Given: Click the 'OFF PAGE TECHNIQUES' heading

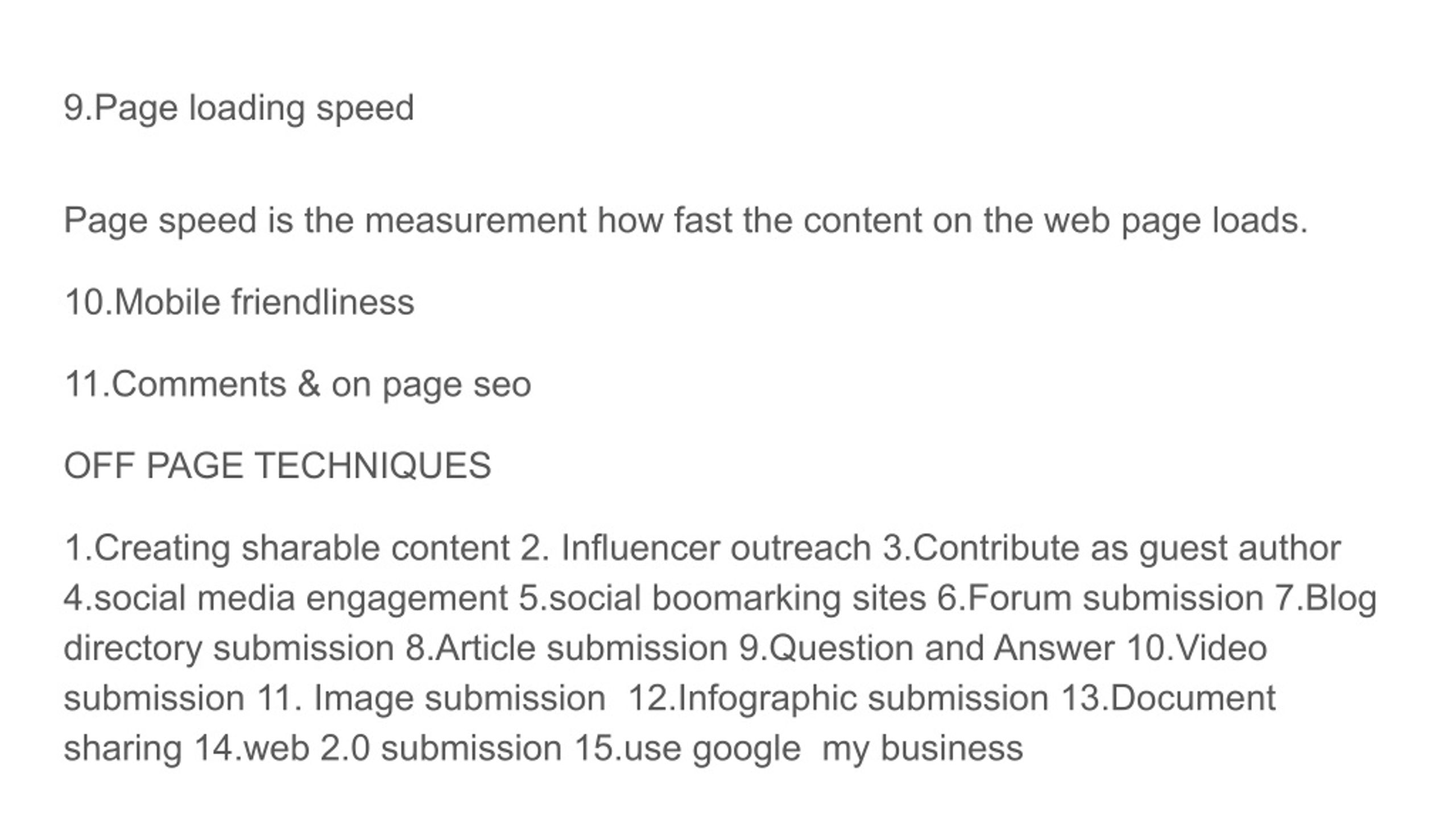Looking at the screenshot, I should 278,466.
